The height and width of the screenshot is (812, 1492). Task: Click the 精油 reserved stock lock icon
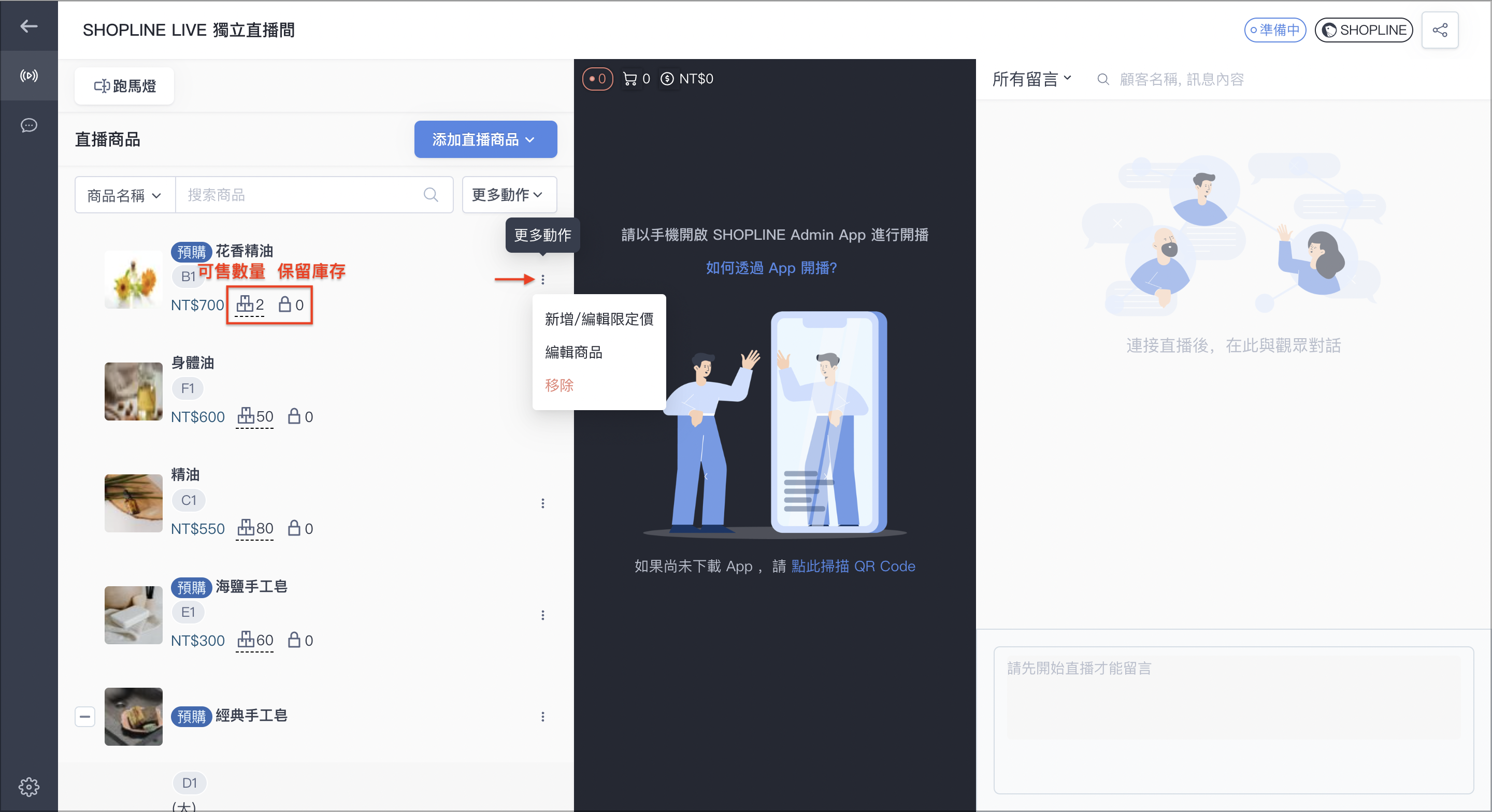(x=294, y=528)
